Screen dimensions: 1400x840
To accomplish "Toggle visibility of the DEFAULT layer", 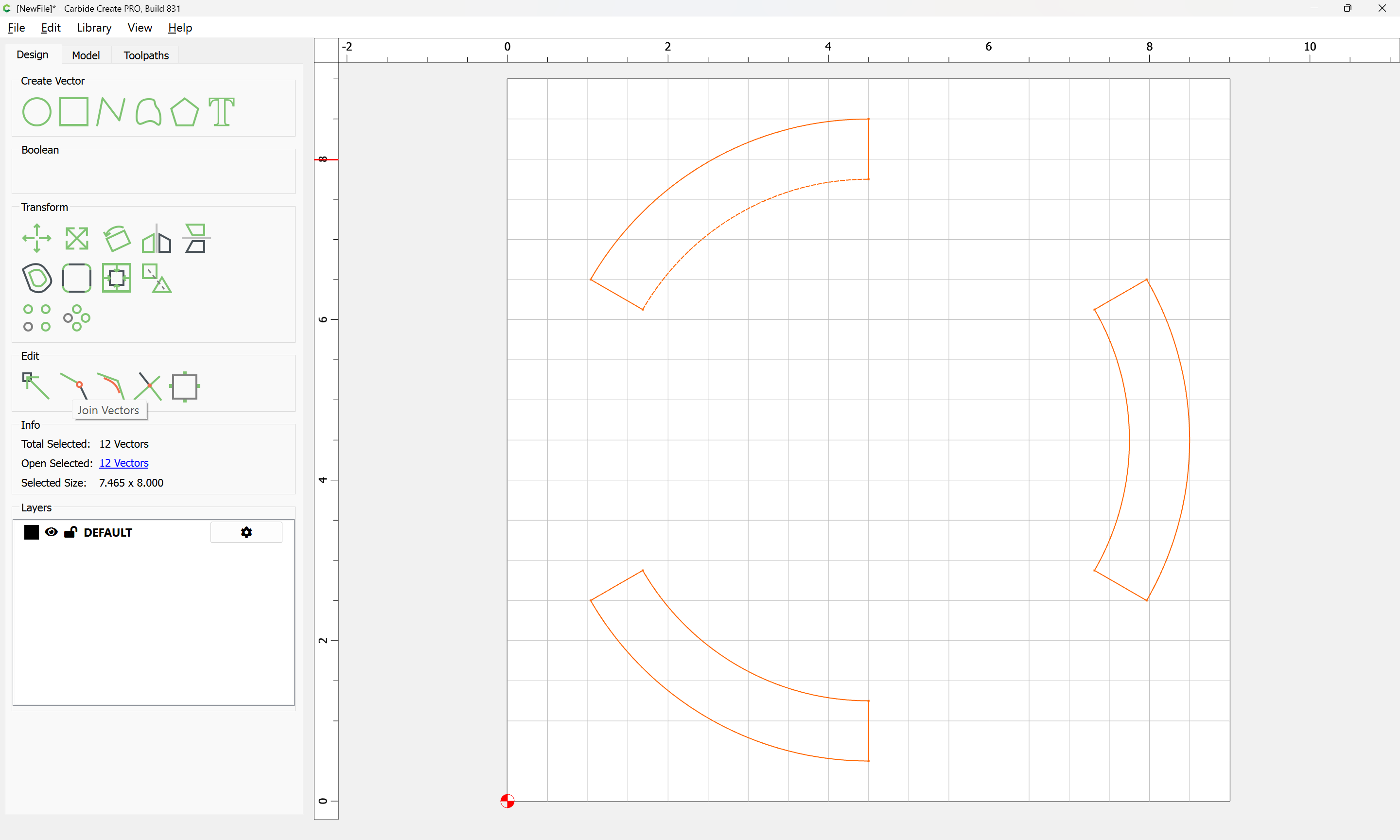I will coord(51,532).
